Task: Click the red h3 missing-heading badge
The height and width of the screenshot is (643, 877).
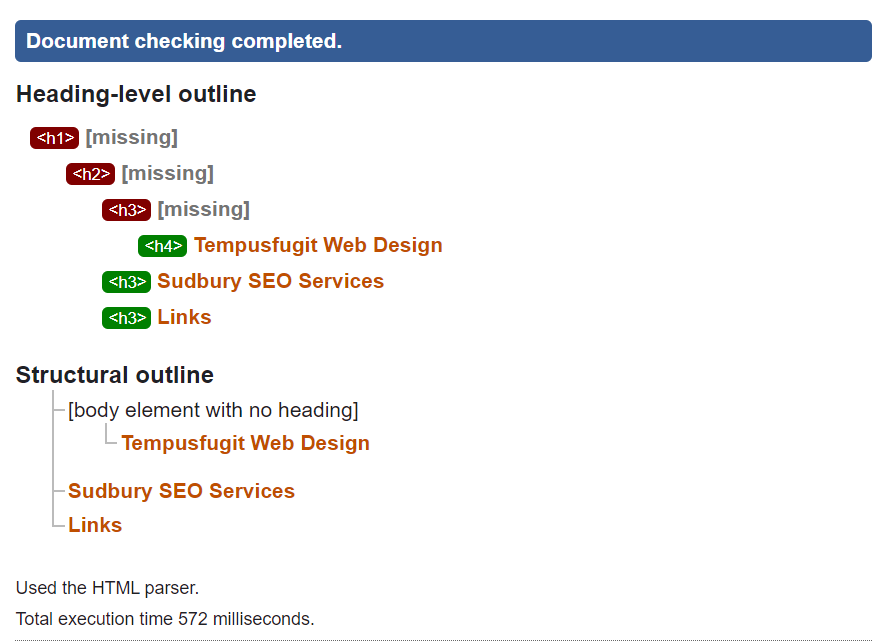Action: click(126, 210)
